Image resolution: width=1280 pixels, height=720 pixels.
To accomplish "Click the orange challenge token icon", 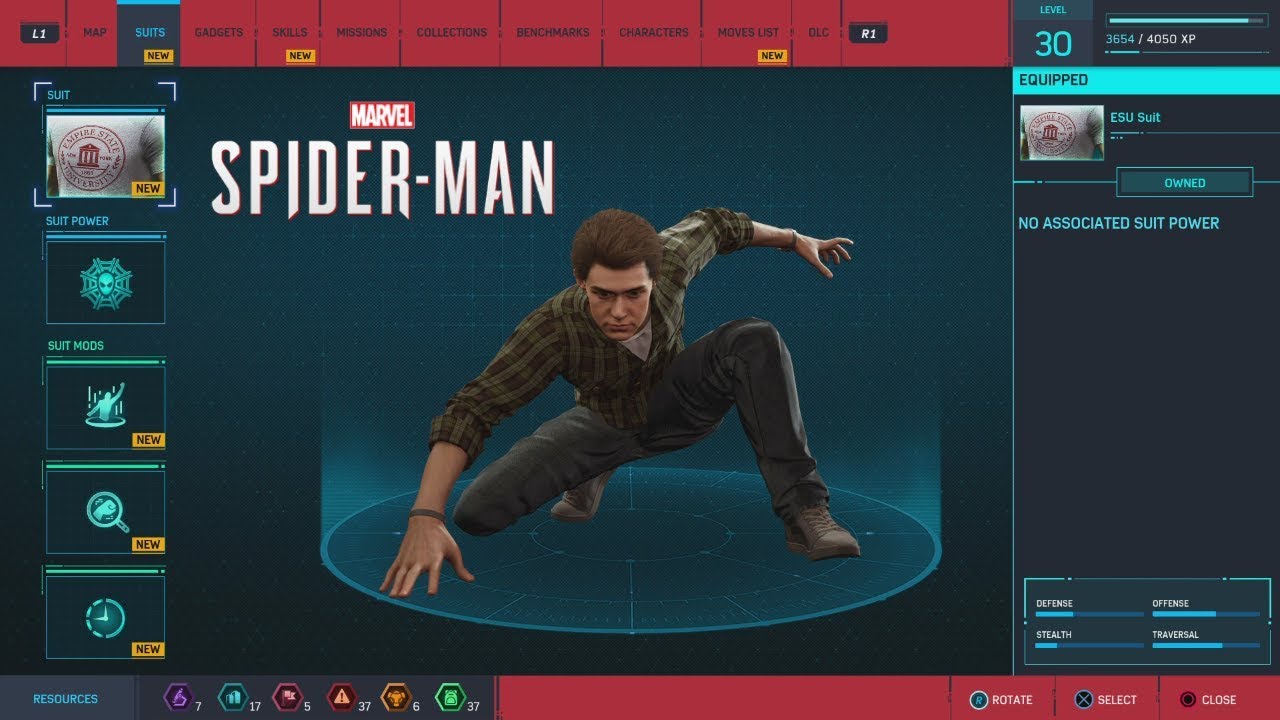I will 396,697.
